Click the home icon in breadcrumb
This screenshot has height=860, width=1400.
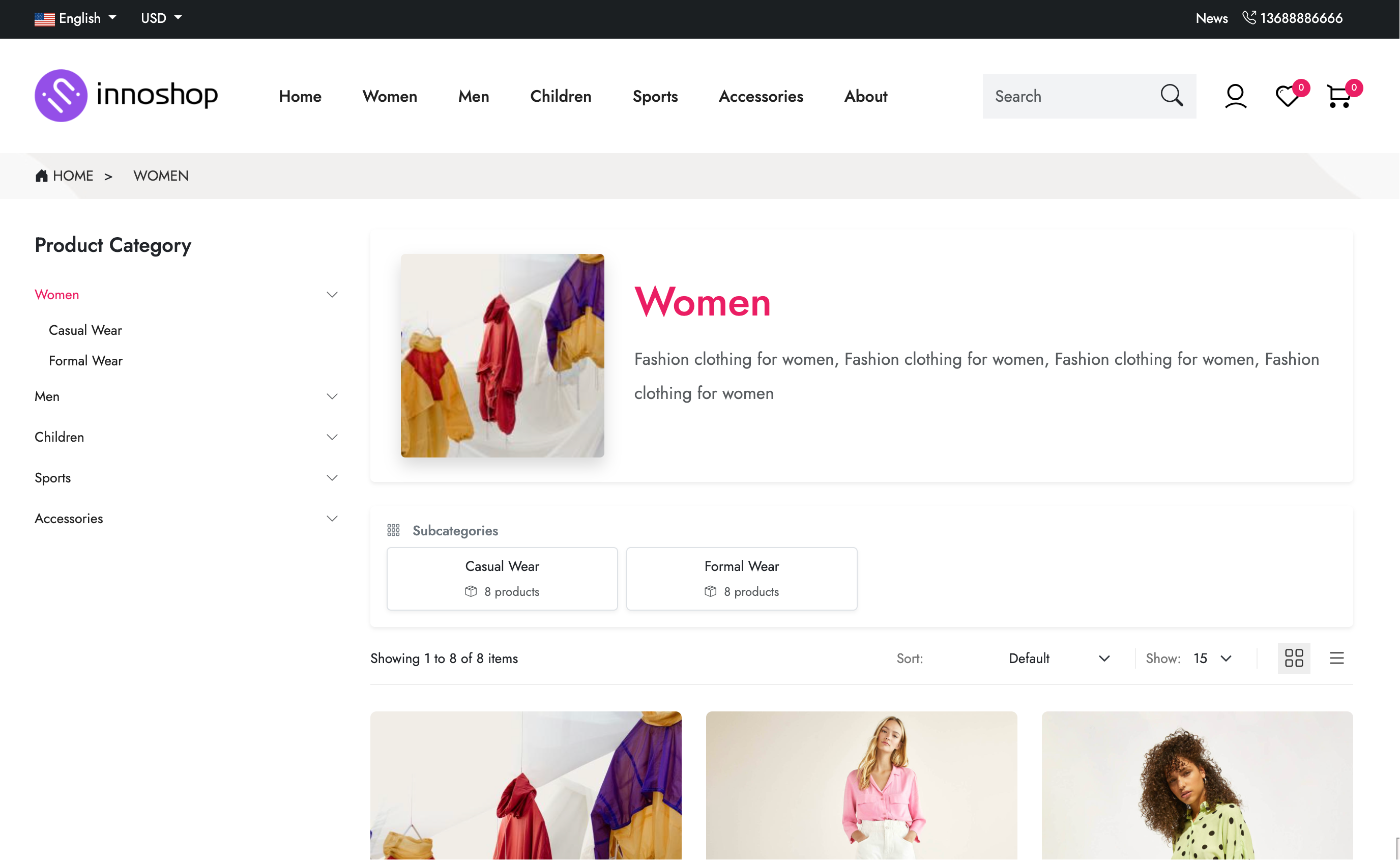click(42, 176)
